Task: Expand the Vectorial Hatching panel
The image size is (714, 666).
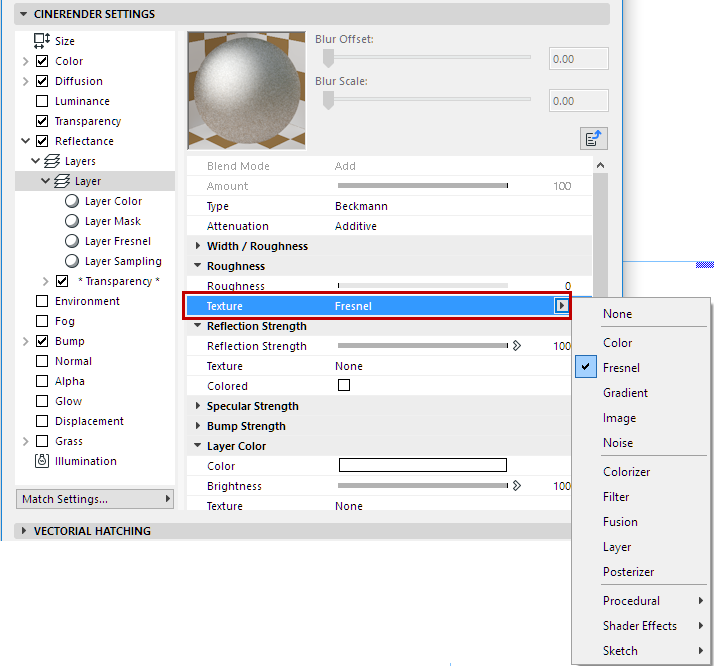Action: (24, 531)
